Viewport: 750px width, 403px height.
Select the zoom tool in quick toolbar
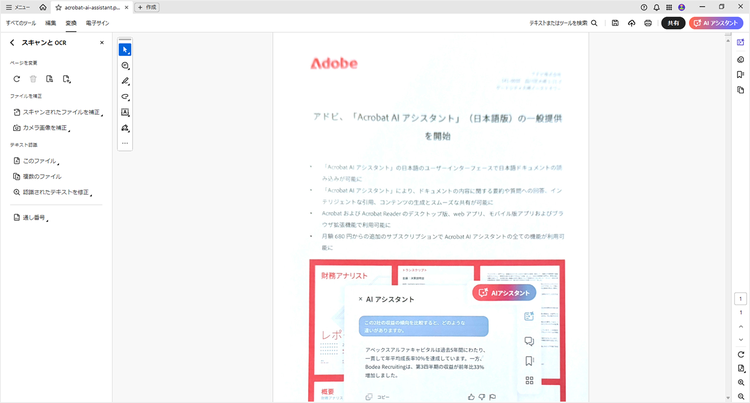[x=125, y=65]
